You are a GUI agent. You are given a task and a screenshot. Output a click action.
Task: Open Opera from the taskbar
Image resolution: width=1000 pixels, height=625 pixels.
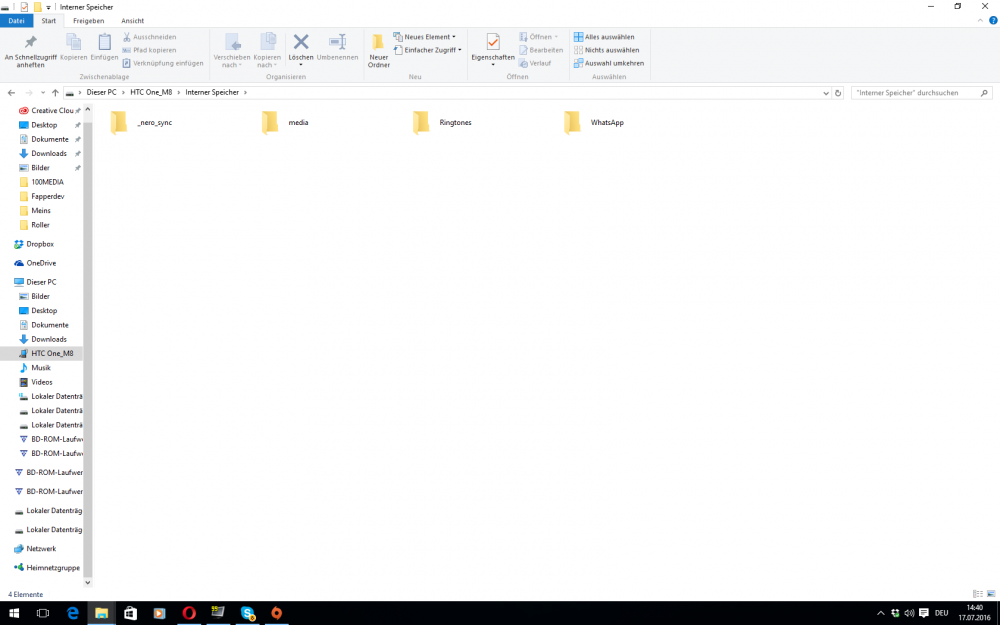pyautogui.click(x=189, y=614)
